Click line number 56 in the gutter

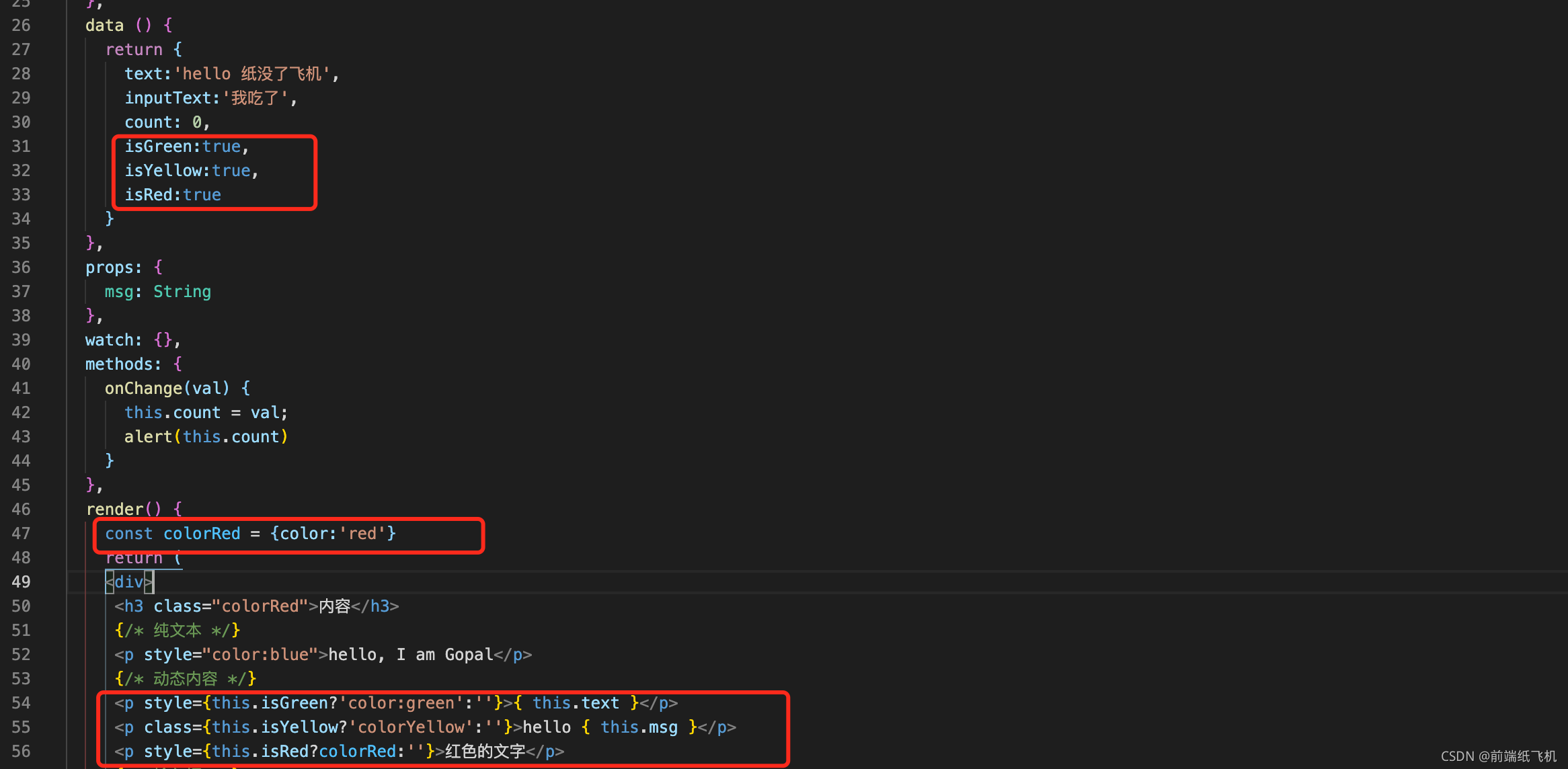click(21, 752)
